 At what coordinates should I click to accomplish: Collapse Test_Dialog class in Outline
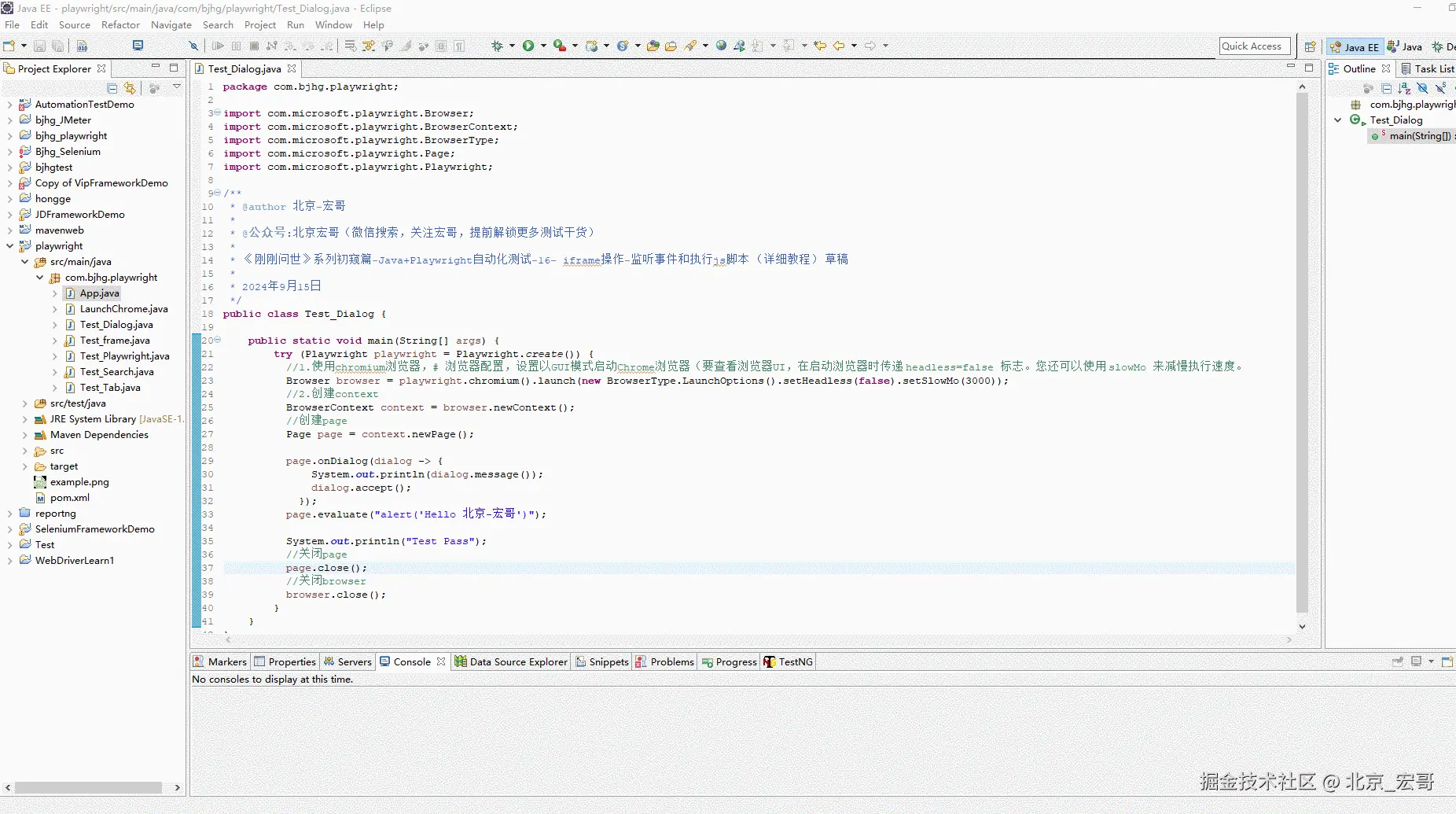[x=1338, y=120]
